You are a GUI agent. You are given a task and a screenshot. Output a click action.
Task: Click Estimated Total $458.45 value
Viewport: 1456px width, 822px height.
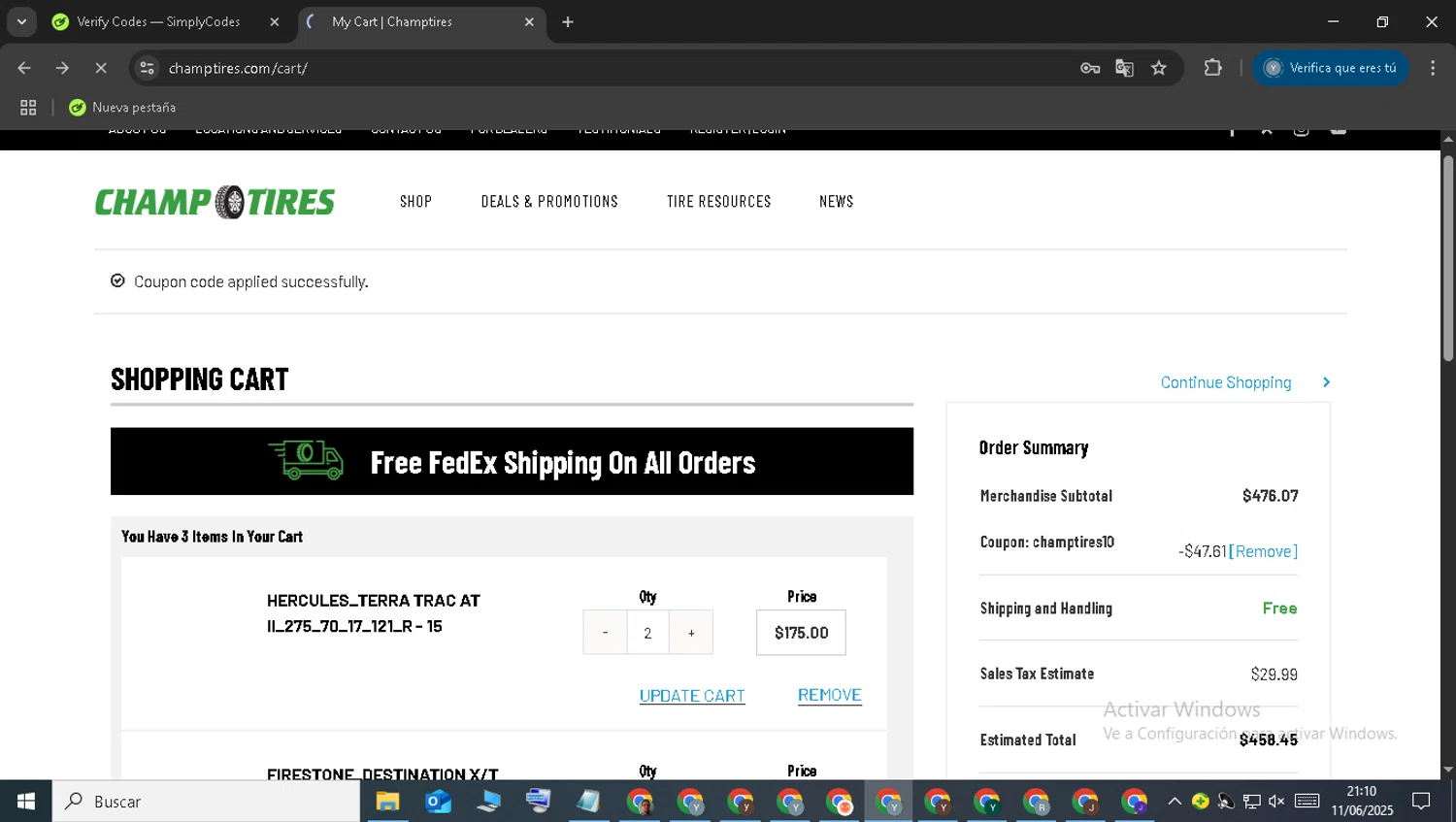pyautogui.click(x=1269, y=740)
